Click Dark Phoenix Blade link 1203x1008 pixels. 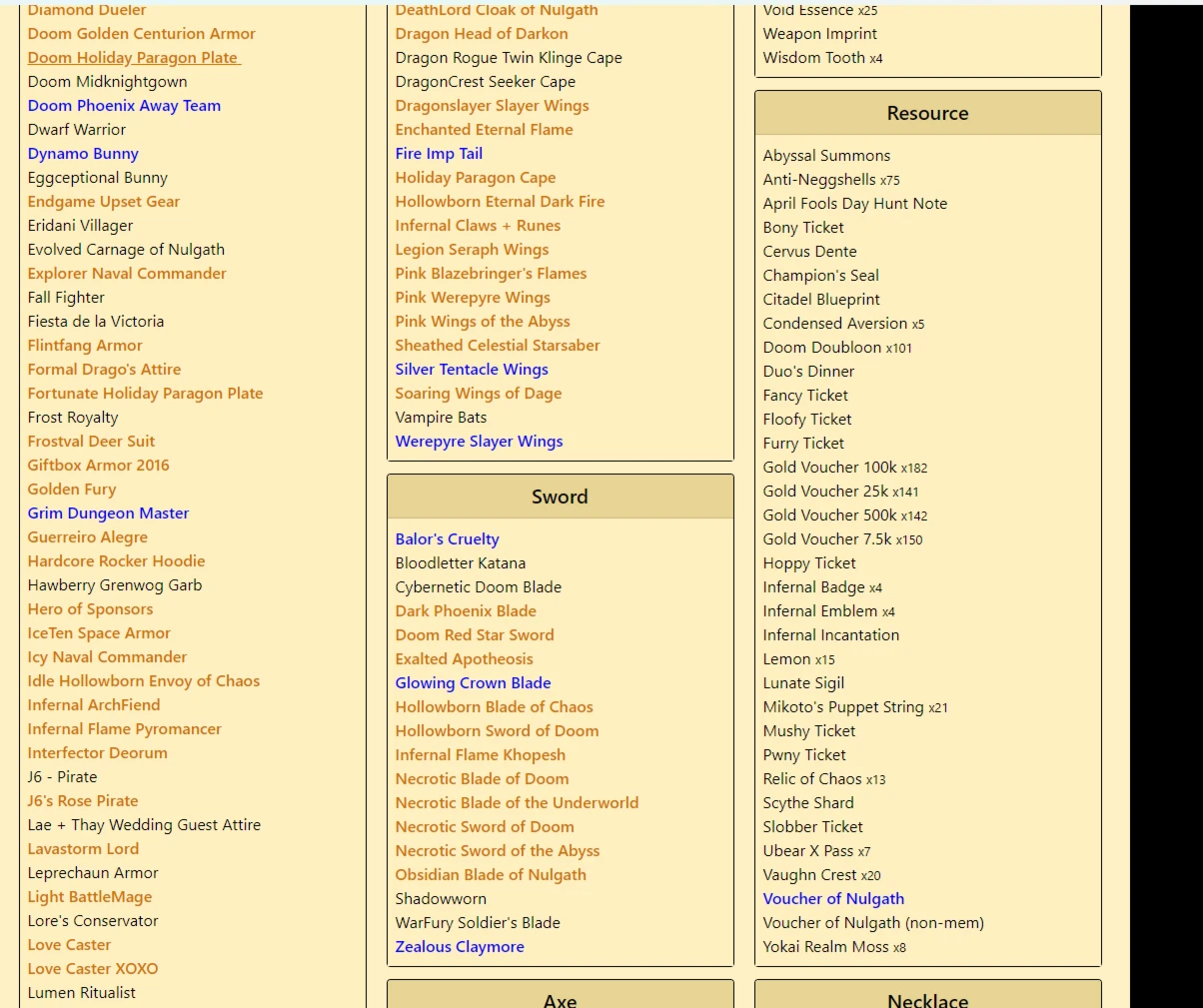tap(466, 611)
